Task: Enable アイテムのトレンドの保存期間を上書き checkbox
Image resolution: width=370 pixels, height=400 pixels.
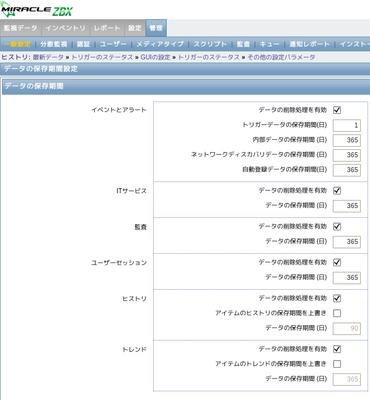Action: pos(337,364)
